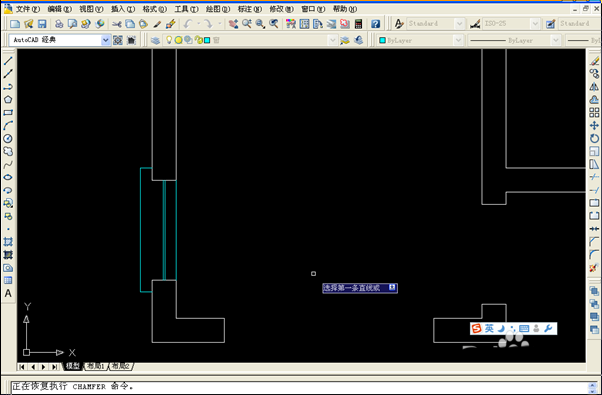Switch to the 布局2 layout tab

click(121, 366)
